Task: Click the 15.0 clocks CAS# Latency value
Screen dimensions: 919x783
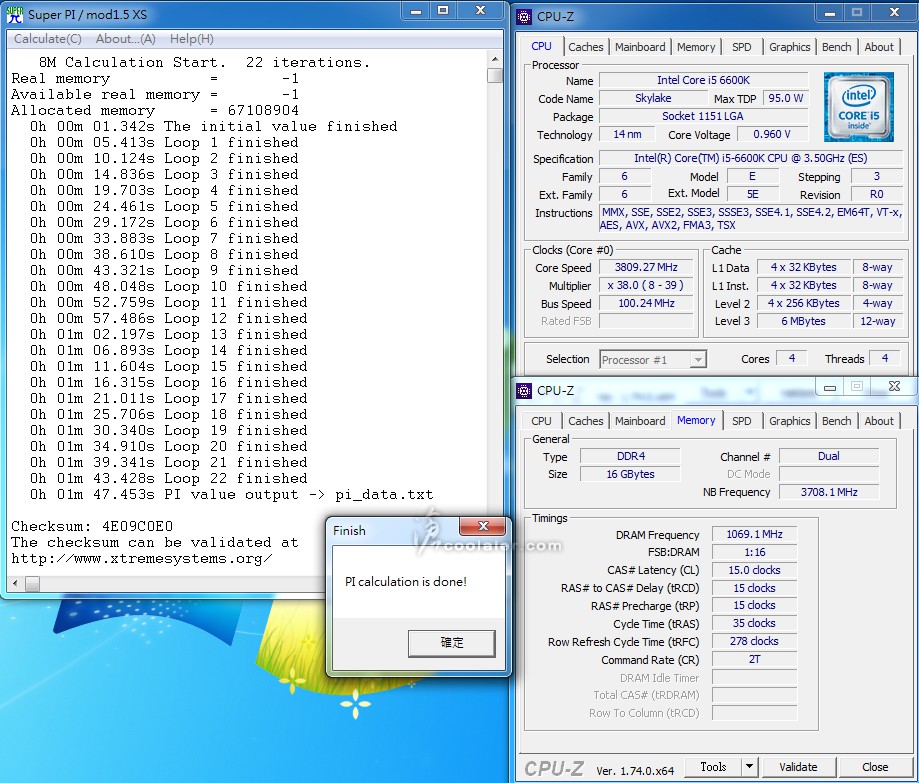Action: [x=754, y=570]
